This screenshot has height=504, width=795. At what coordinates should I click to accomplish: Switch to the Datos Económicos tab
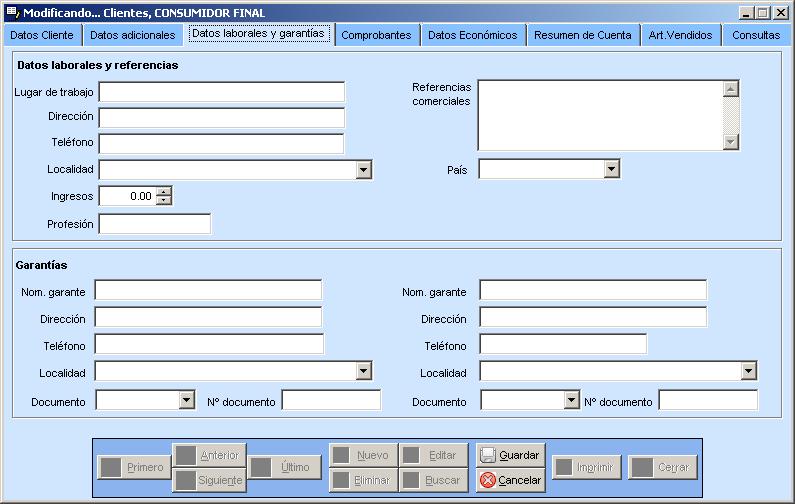(472, 35)
